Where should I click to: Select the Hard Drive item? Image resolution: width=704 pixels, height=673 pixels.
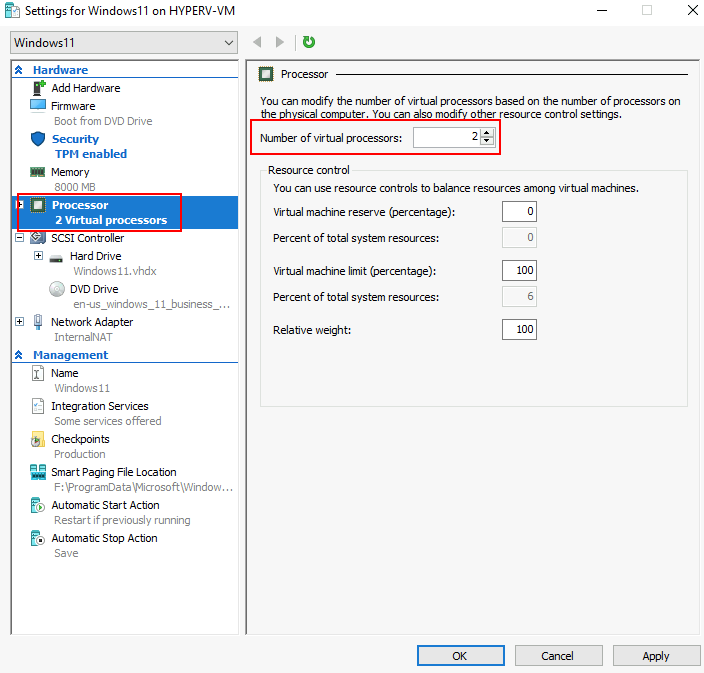[96, 256]
